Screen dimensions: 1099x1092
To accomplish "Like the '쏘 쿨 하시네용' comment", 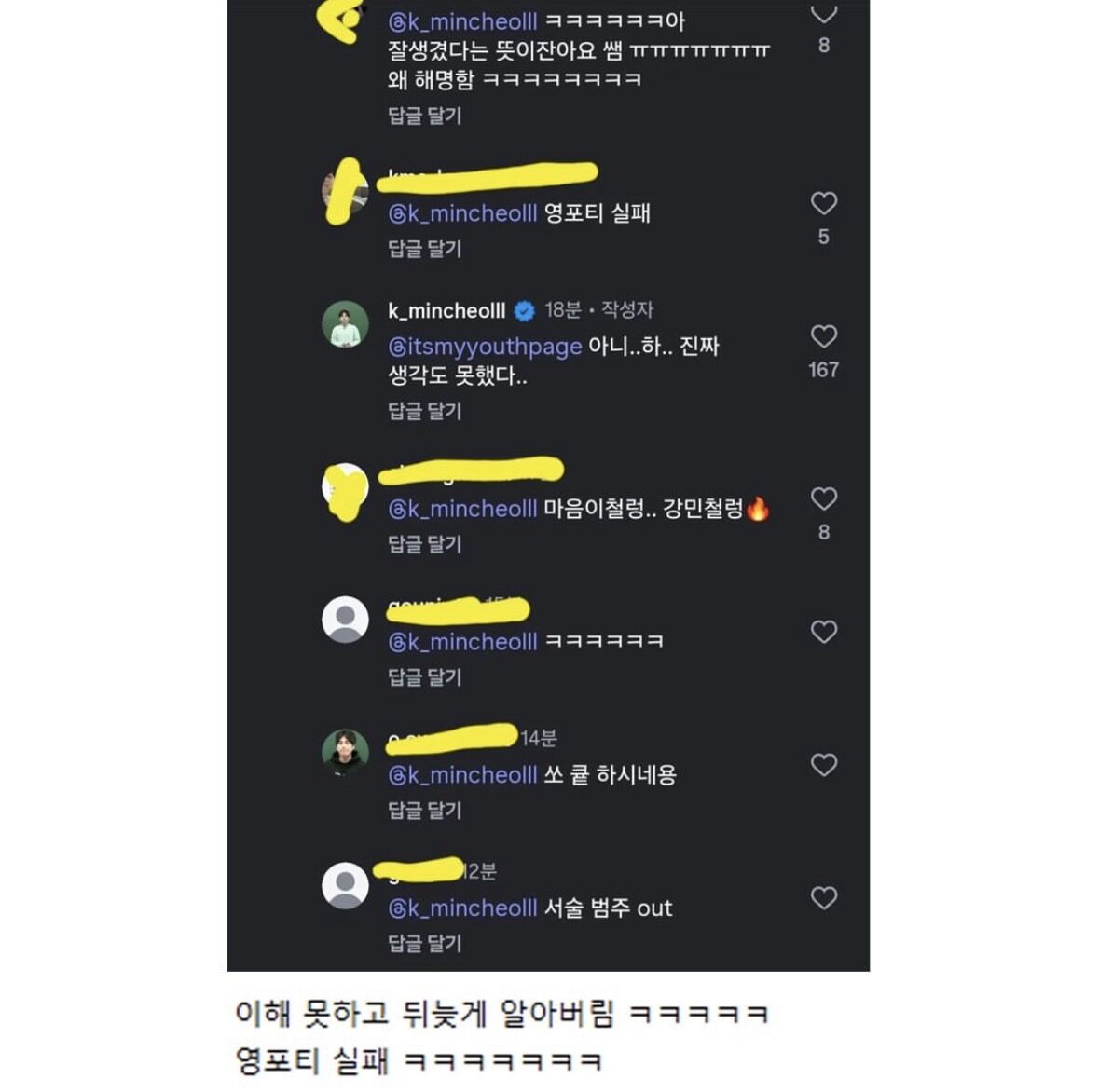I will [823, 765].
